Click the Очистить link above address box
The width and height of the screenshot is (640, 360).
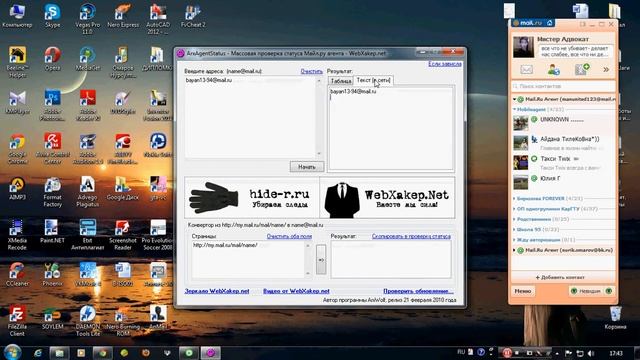[311, 71]
